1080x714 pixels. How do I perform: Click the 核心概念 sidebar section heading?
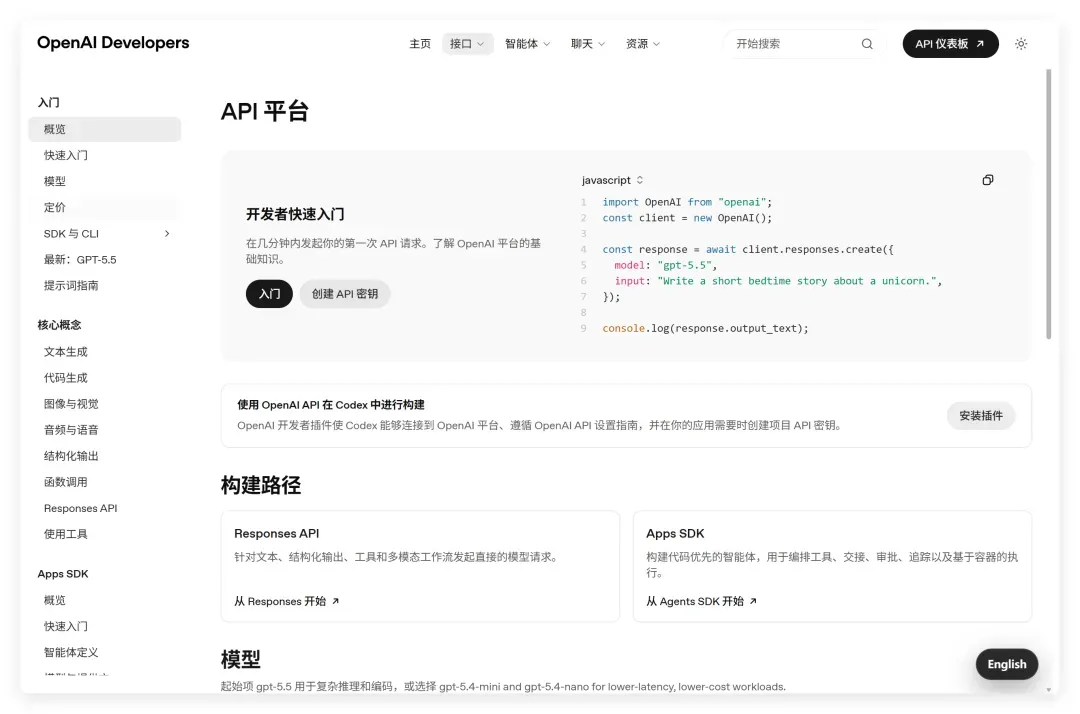click(x=59, y=325)
